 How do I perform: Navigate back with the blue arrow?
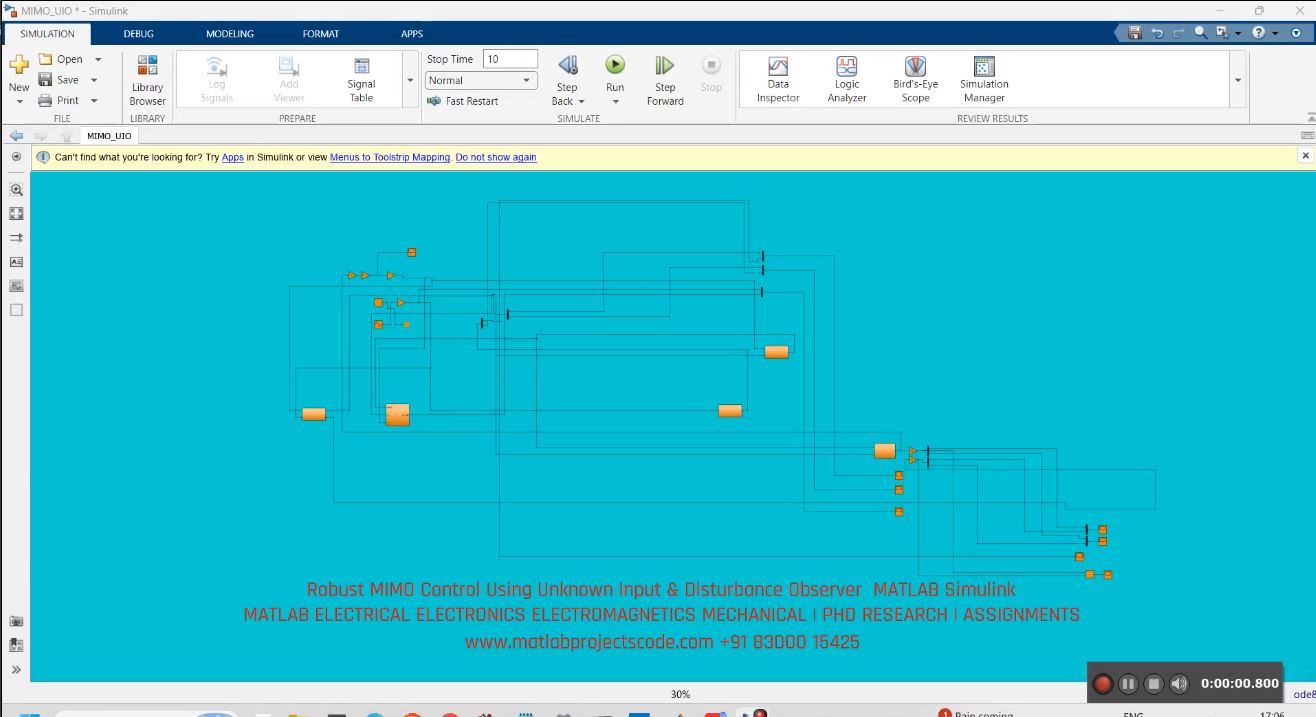click(16, 136)
